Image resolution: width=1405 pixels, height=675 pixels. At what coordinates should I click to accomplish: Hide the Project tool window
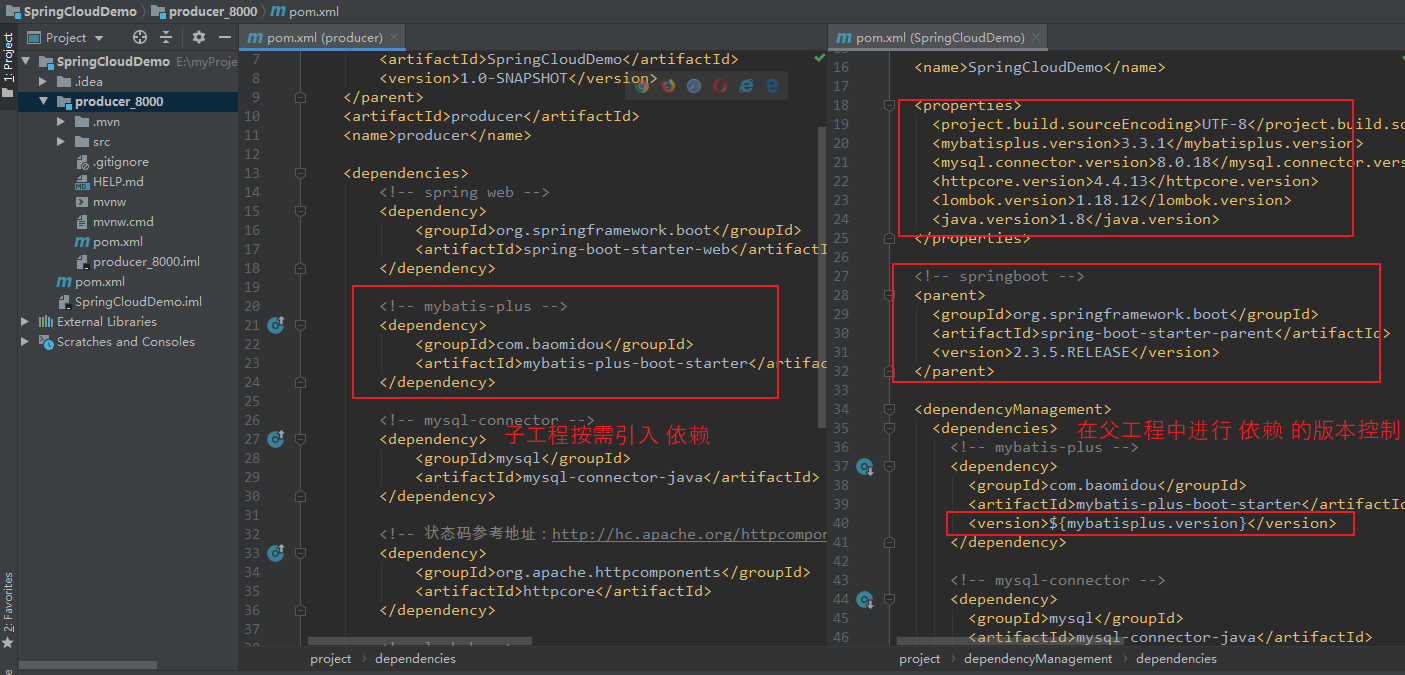pos(224,37)
